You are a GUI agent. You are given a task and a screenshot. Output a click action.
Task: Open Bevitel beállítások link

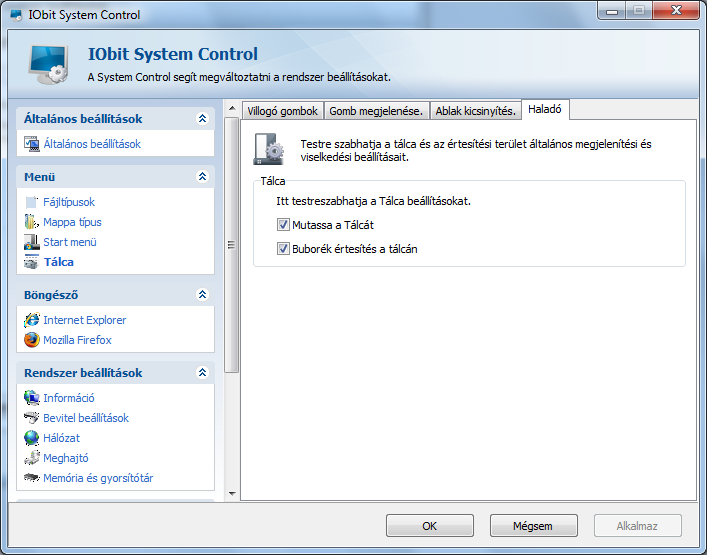[x=86, y=418]
